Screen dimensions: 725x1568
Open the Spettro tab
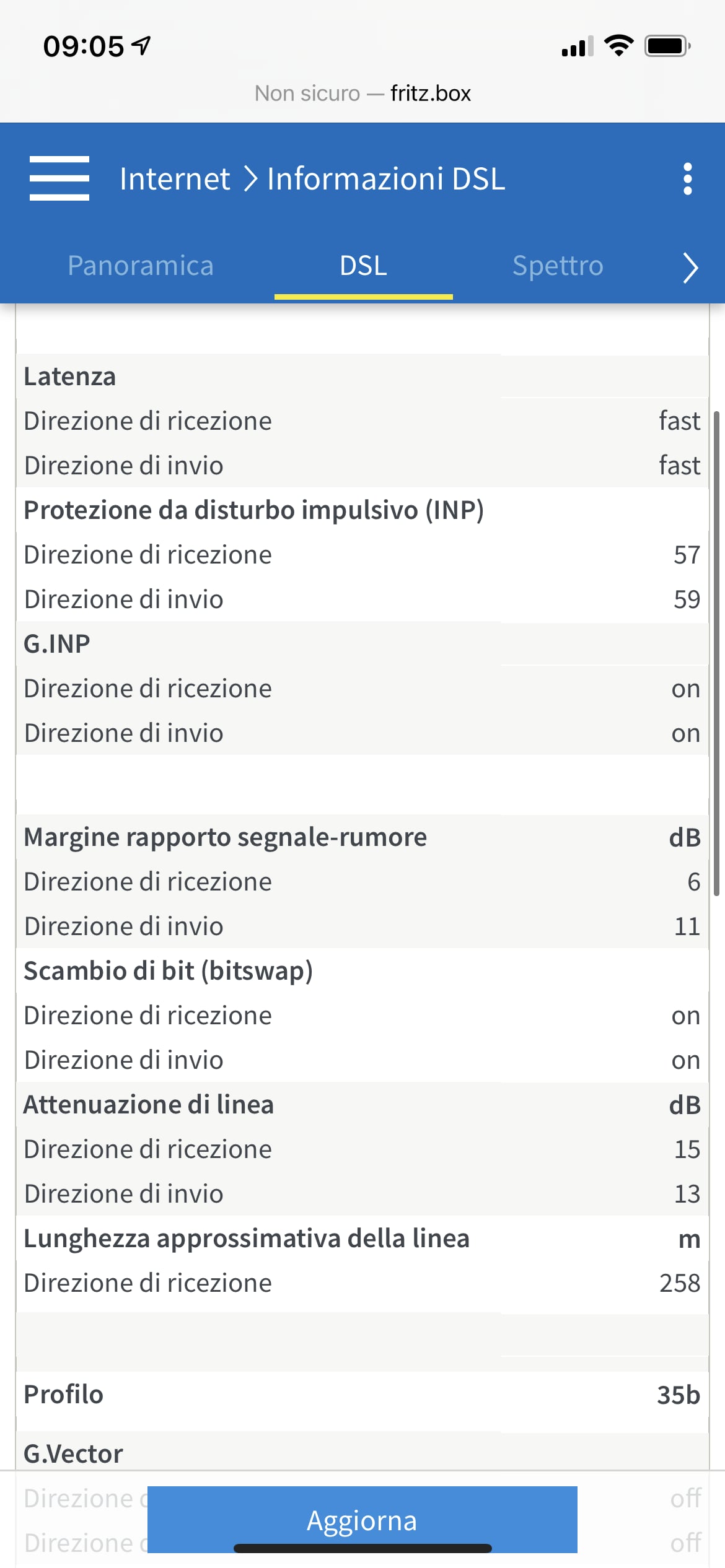pyautogui.click(x=558, y=266)
